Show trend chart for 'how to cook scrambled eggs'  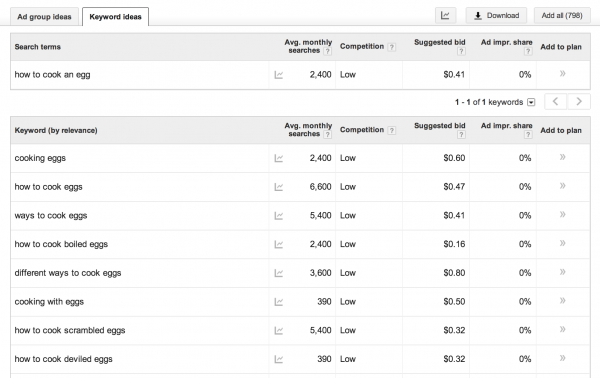(x=279, y=331)
